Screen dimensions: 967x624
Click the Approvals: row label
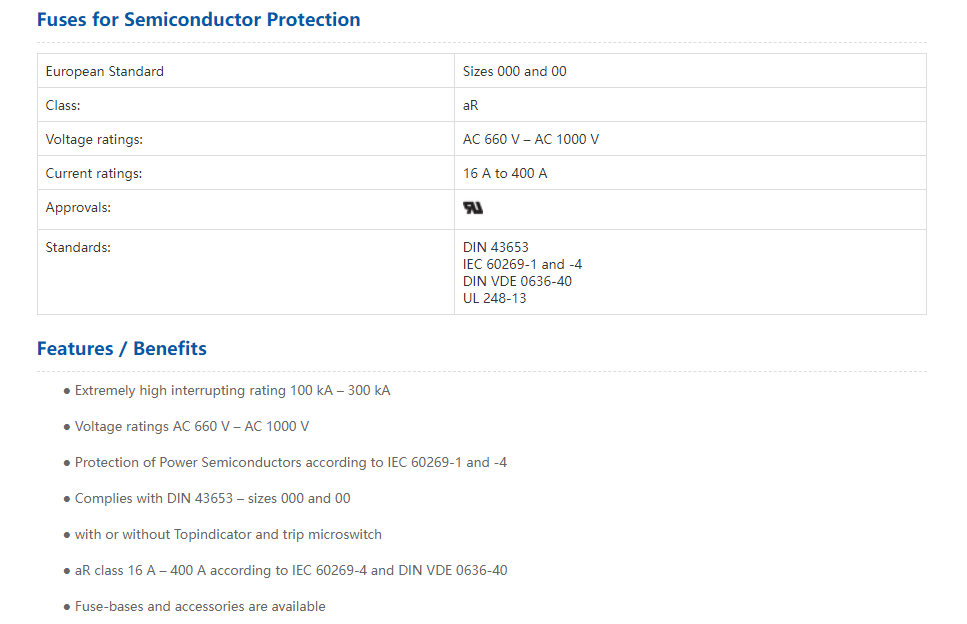point(78,207)
